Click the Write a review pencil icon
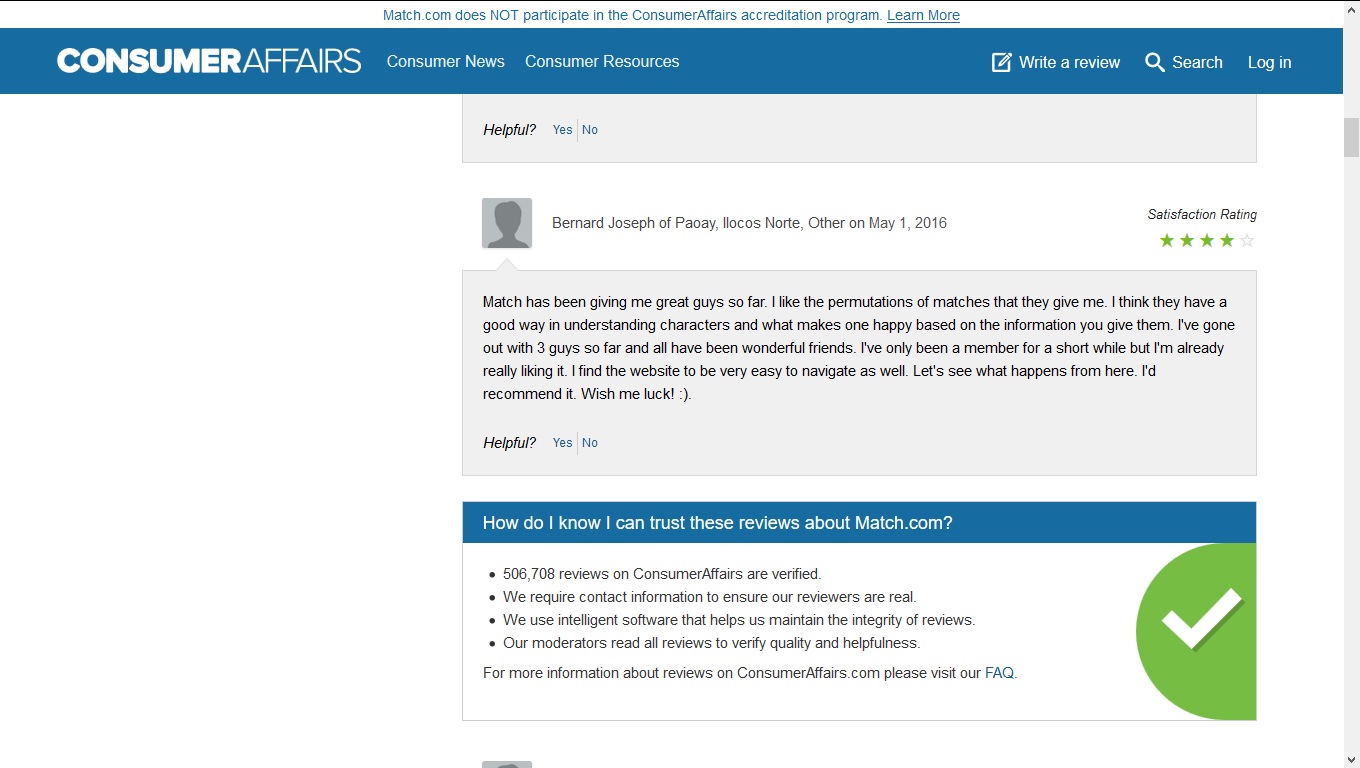The height and width of the screenshot is (768, 1360). [x=1001, y=62]
